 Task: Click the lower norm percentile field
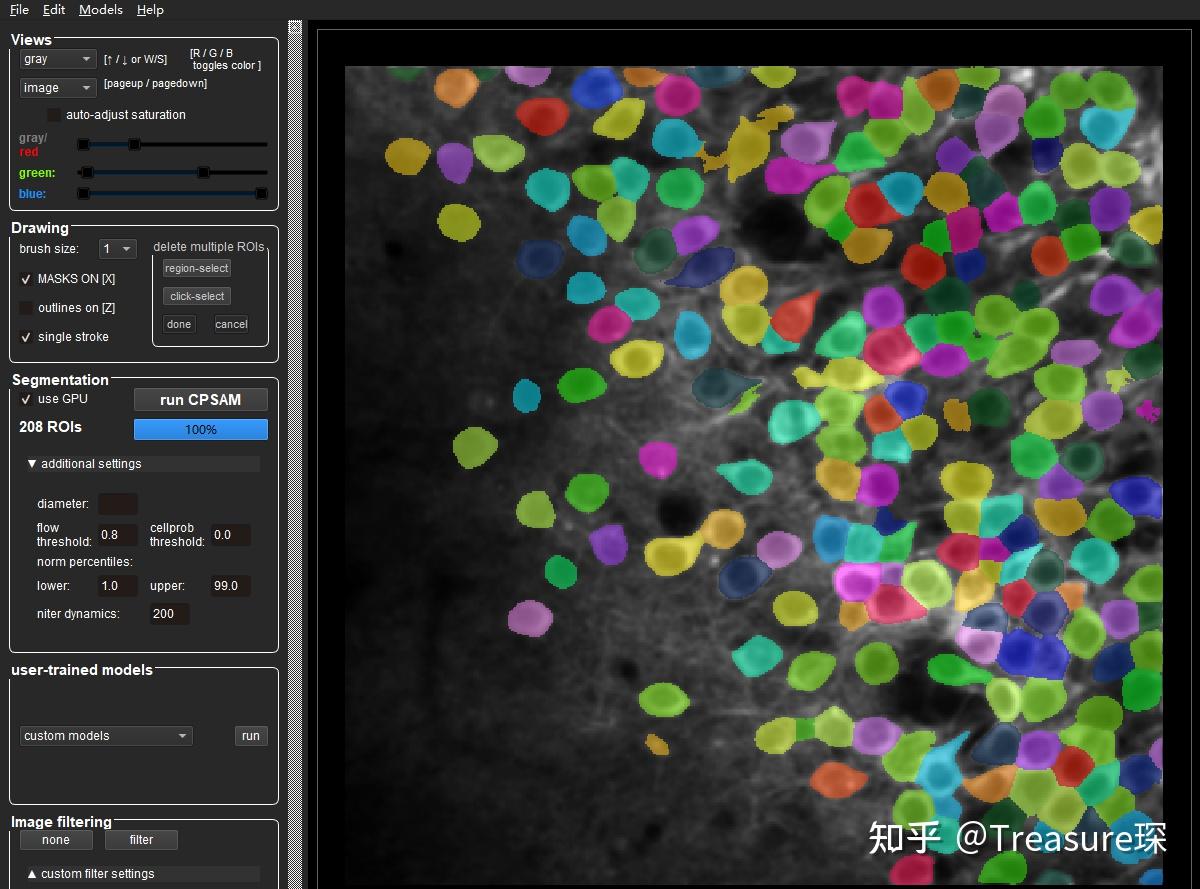pos(118,586)
